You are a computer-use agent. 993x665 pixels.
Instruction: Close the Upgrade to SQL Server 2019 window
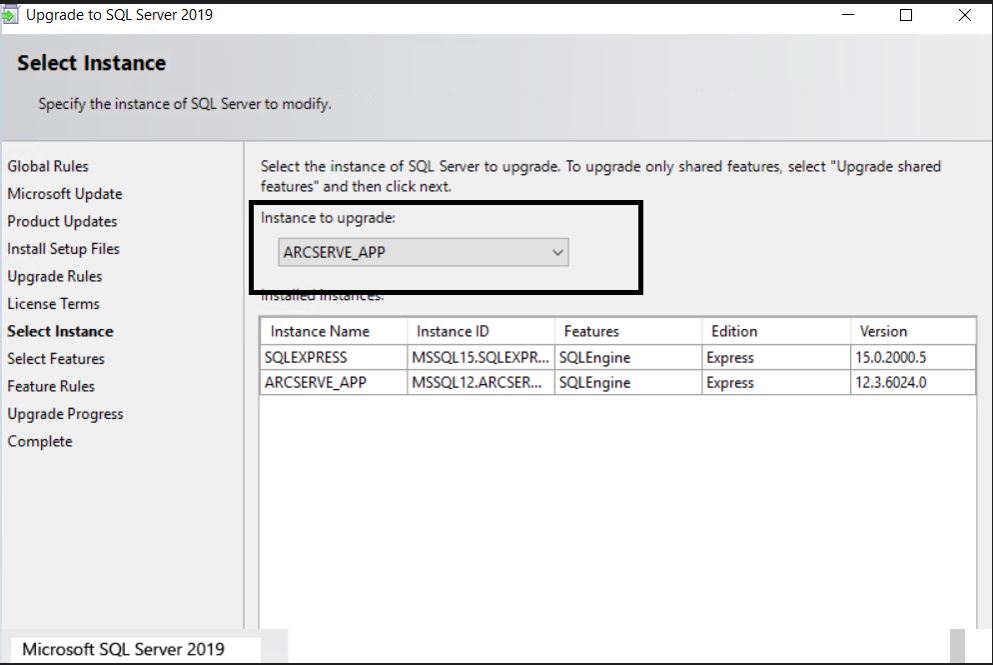point(965,15)
